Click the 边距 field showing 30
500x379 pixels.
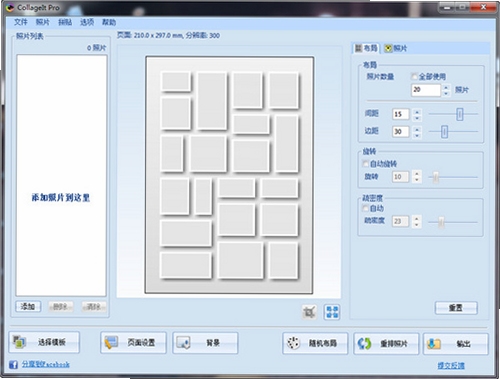pos(401,132)
